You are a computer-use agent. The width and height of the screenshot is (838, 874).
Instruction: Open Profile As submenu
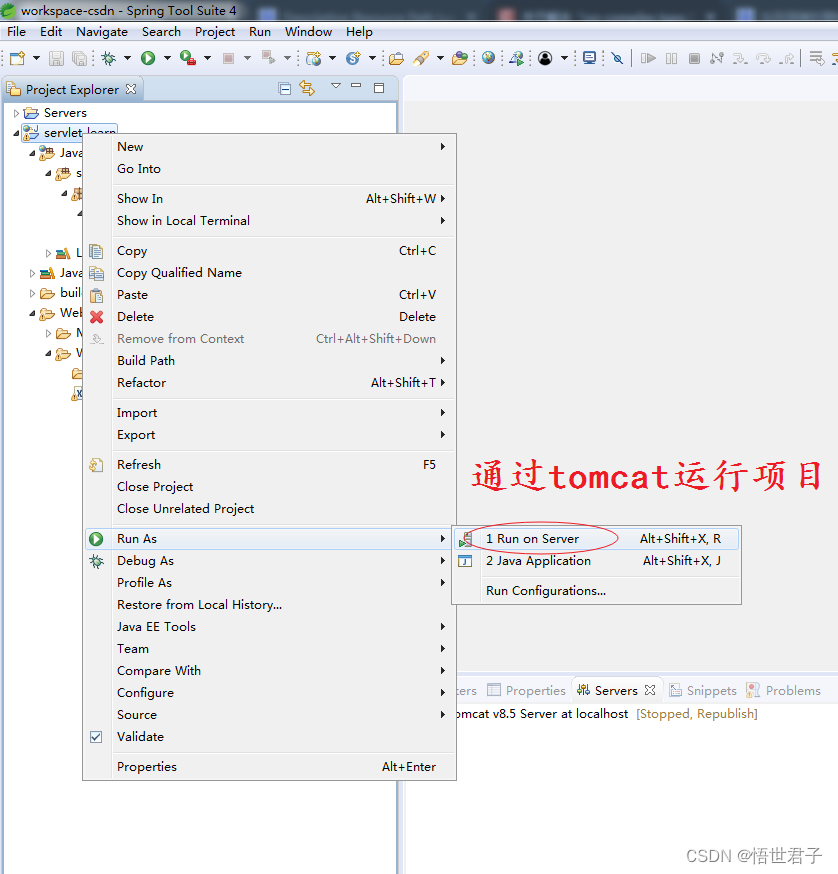click(x=269, y=582)
